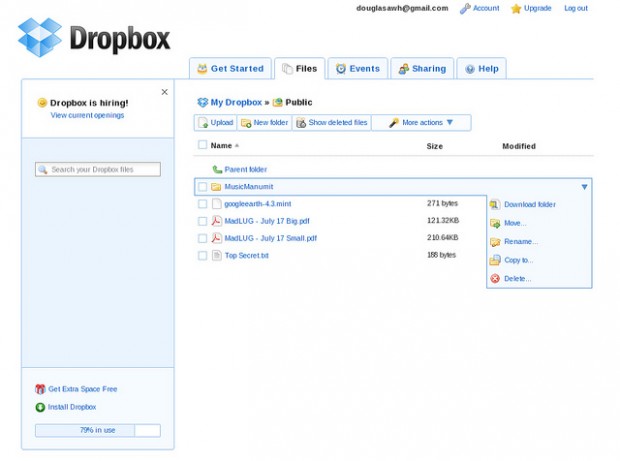Screen dimensions: 620x461
Task: Click the smiley icon beside Dropbox is hiring
Action: point(42,103)
